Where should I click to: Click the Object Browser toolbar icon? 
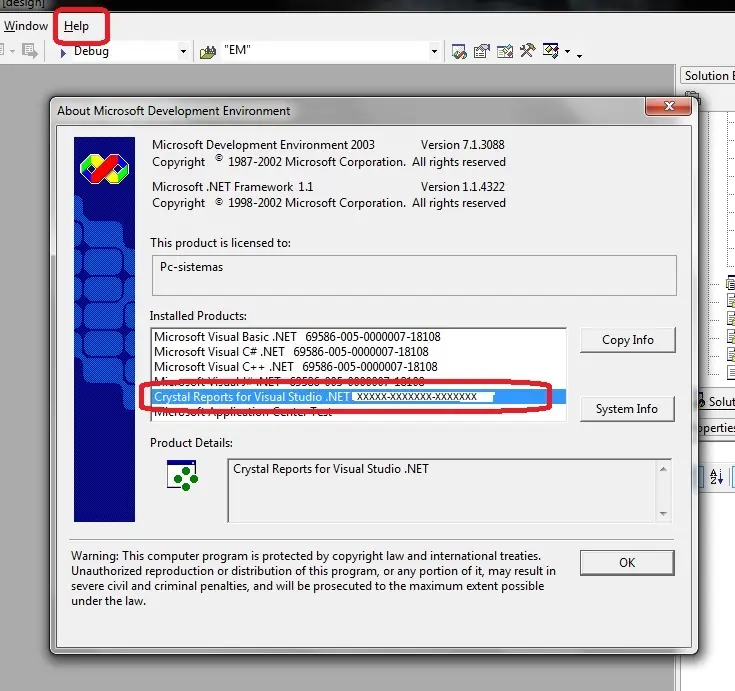coord(505,51)
